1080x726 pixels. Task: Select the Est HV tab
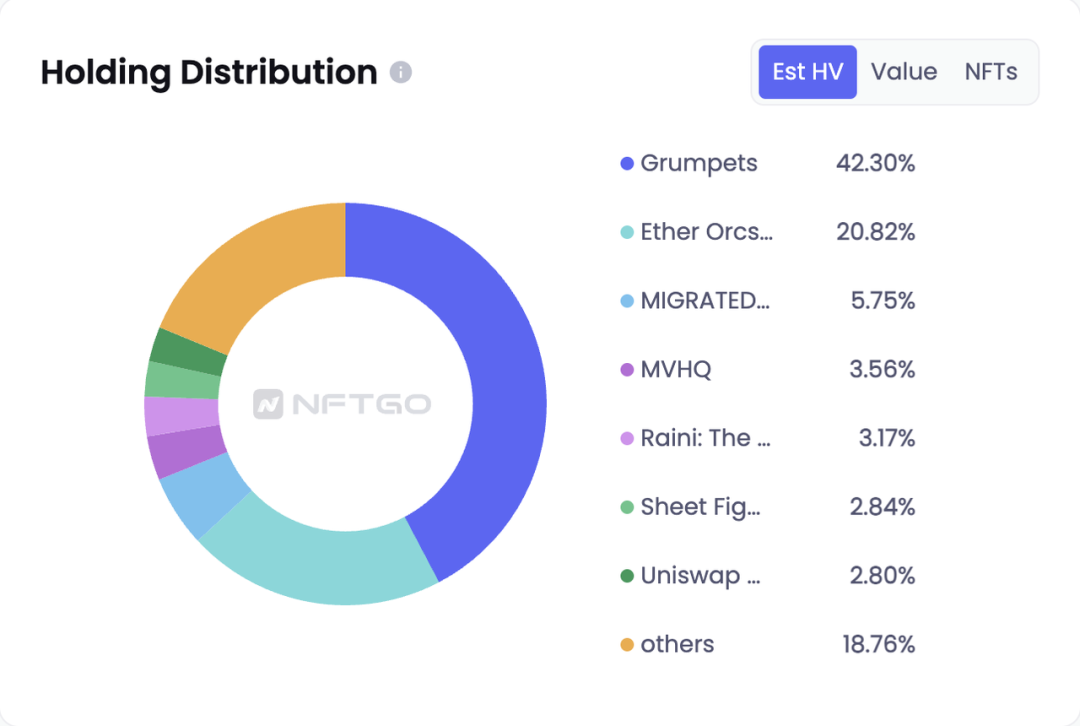807,72
